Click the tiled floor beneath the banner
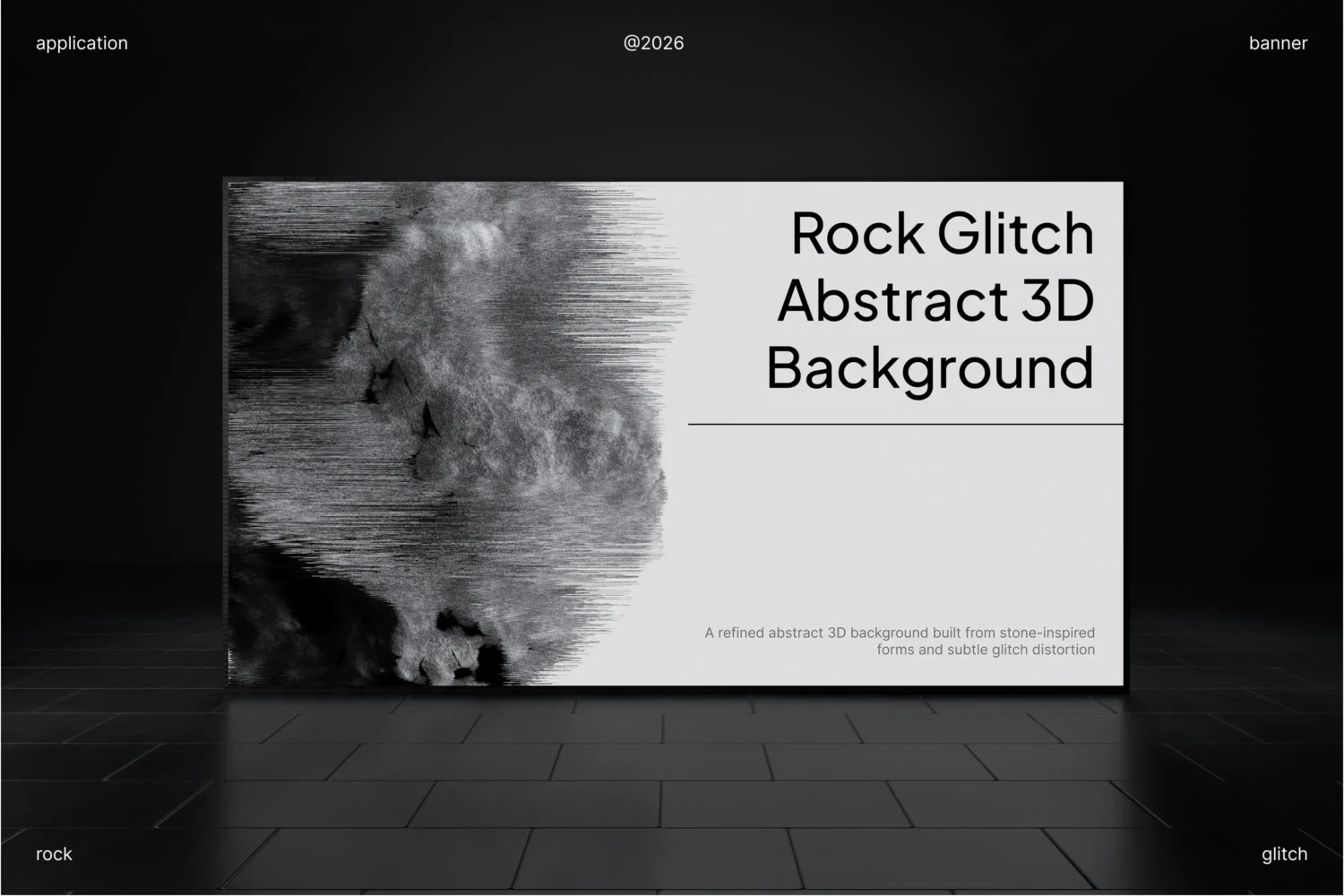 pyautogui.click(x=672, y=788)
